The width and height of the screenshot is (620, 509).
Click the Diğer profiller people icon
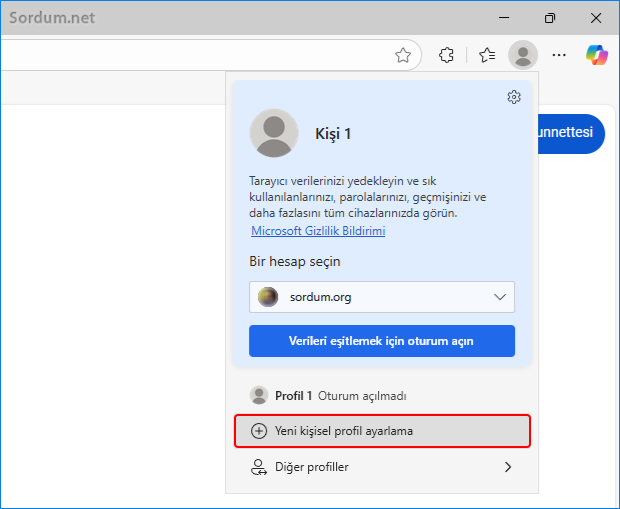(x=259, y=467)
